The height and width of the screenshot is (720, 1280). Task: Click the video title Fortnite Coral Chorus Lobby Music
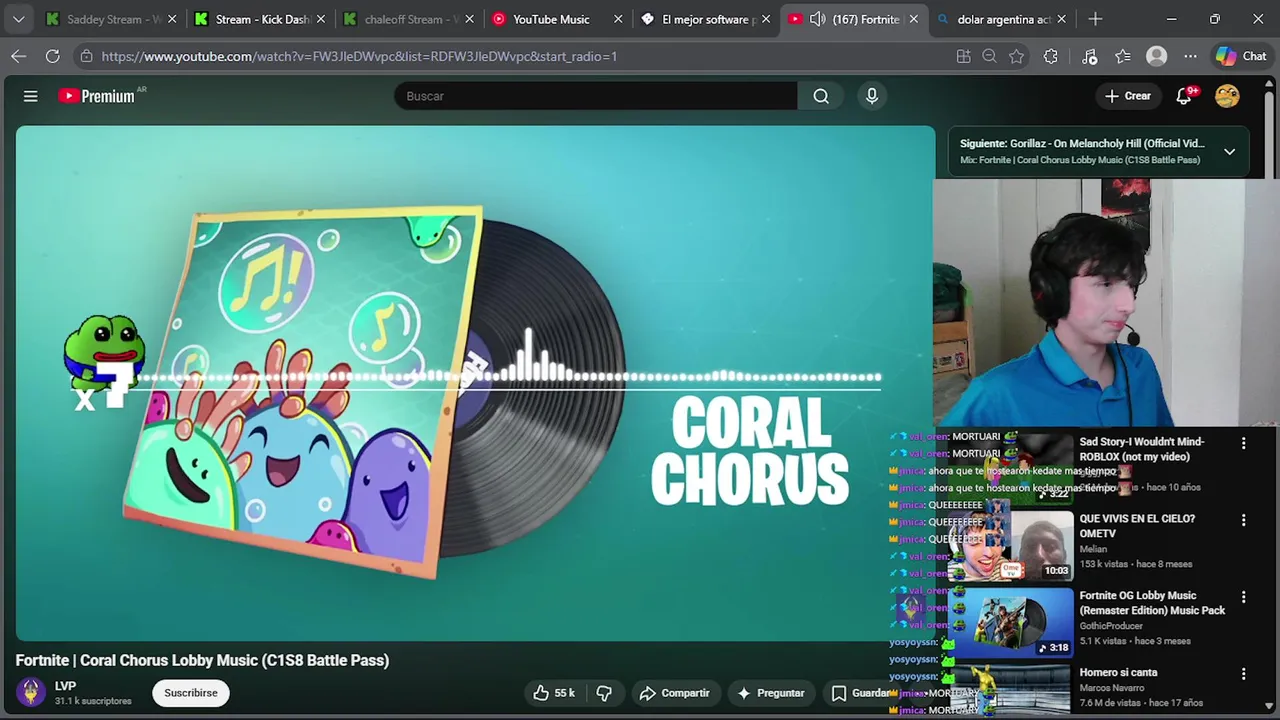202,660
